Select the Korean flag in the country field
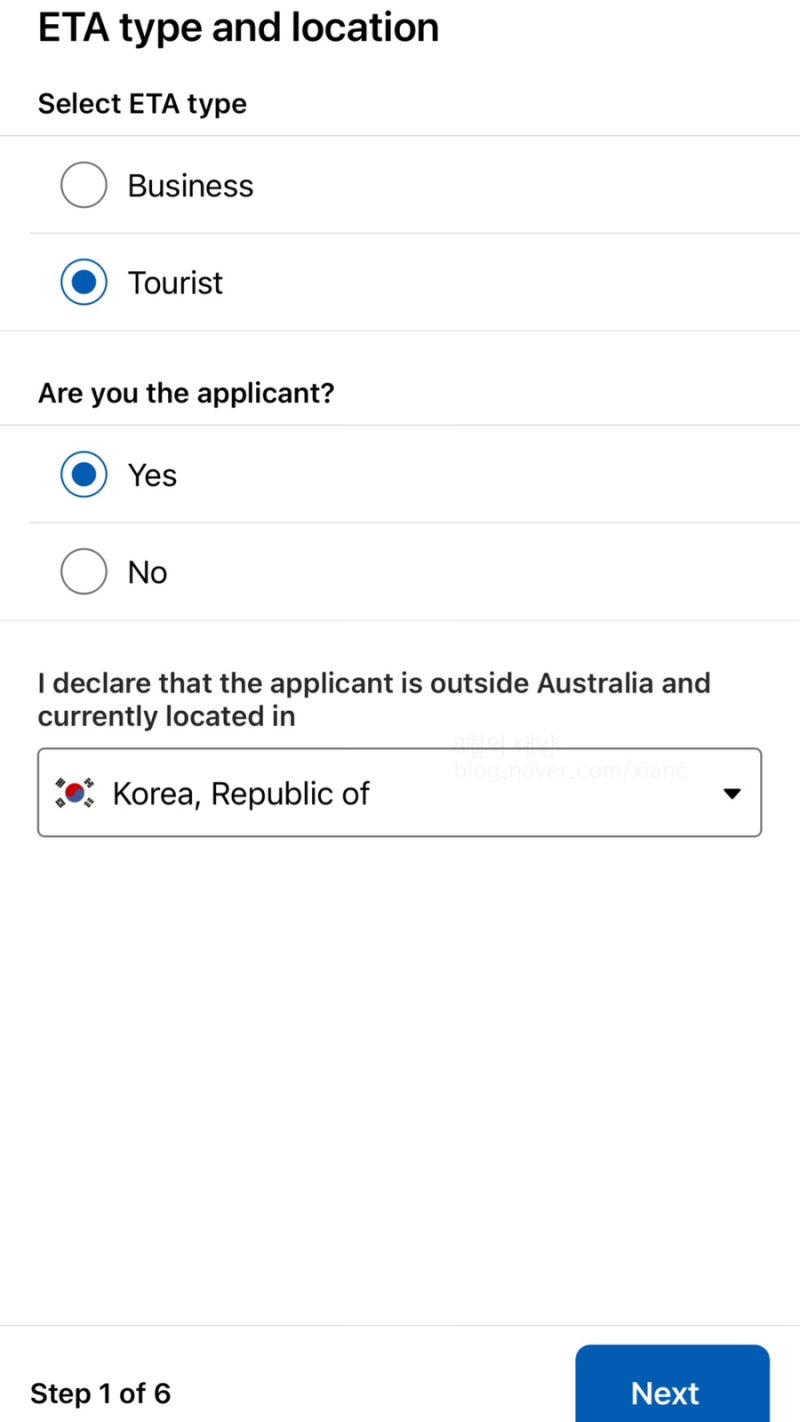The image size is (800, 1422). [x=75, y=792]
